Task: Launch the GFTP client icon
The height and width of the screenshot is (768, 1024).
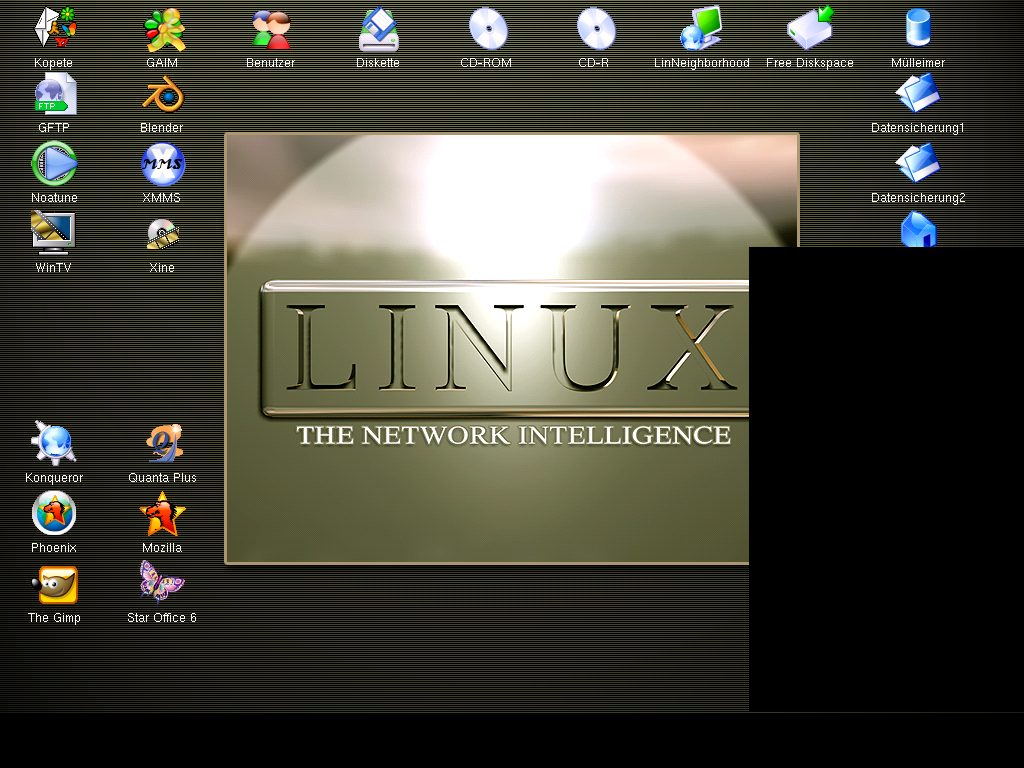Action: [x=55, y=95]
